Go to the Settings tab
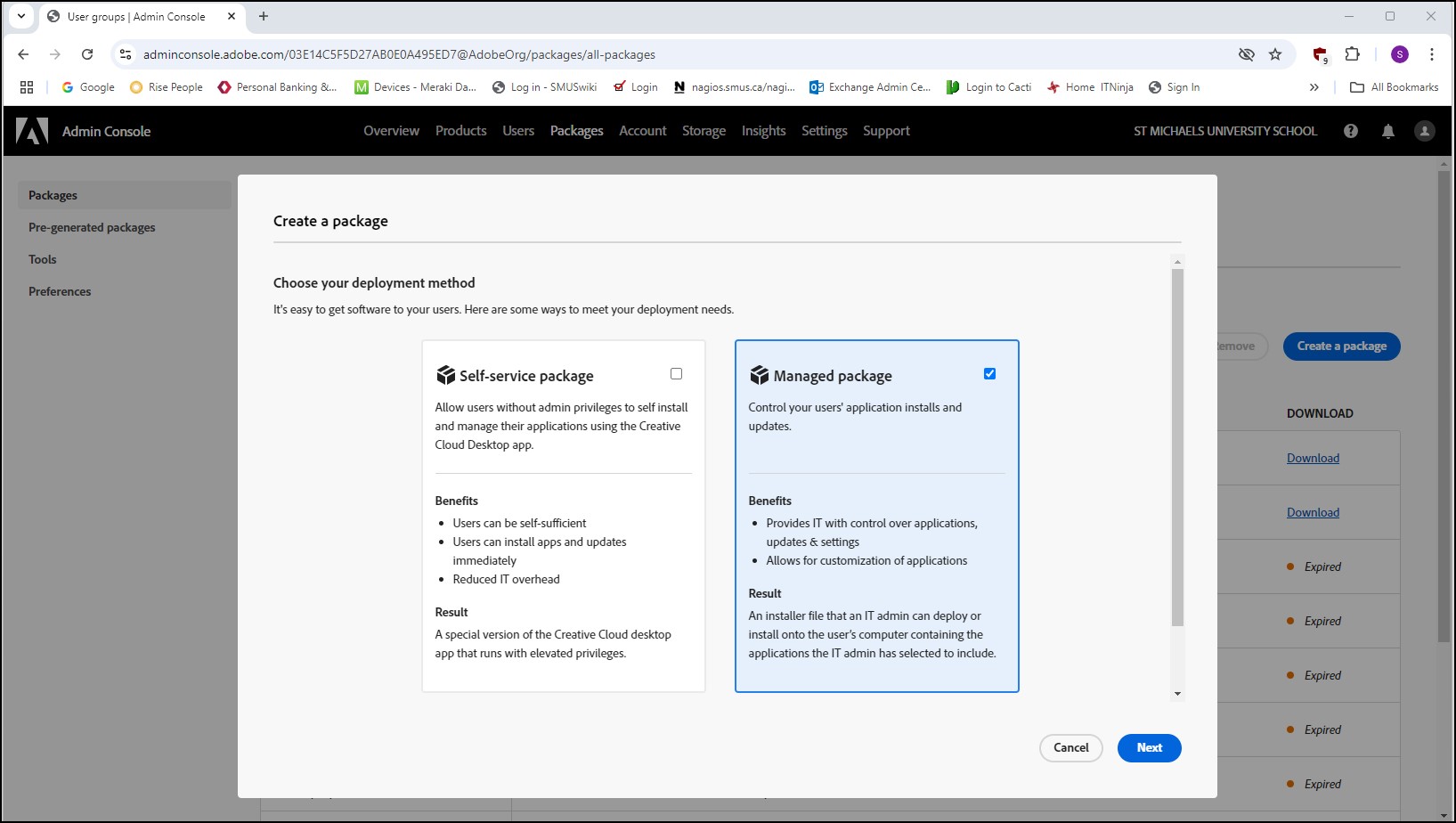The width and height of the screenshot is (1456, 823). click(x=825, y=131)
